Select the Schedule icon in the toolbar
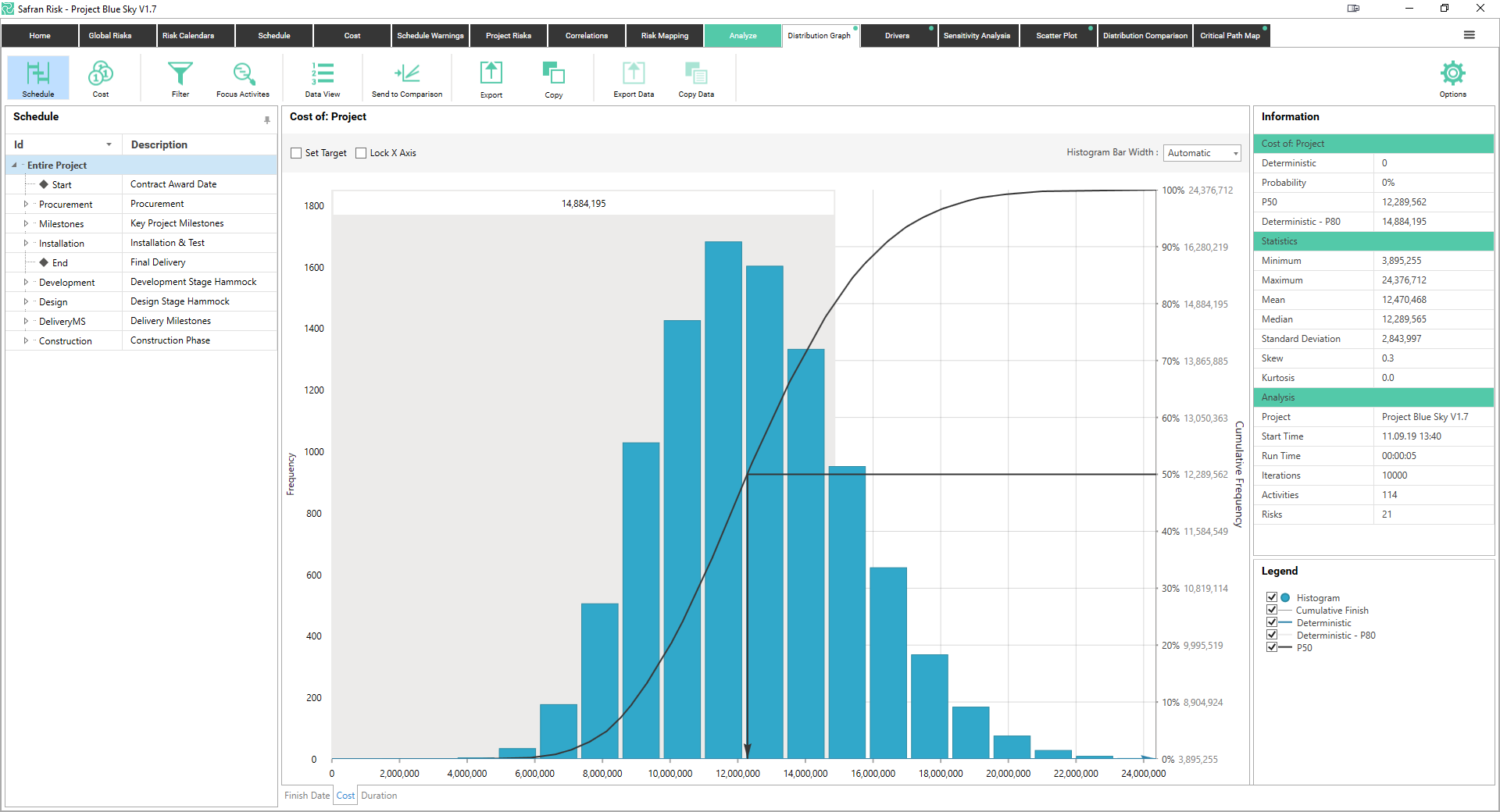Screen dimensions: 1500x812 (x=37, y=77)
